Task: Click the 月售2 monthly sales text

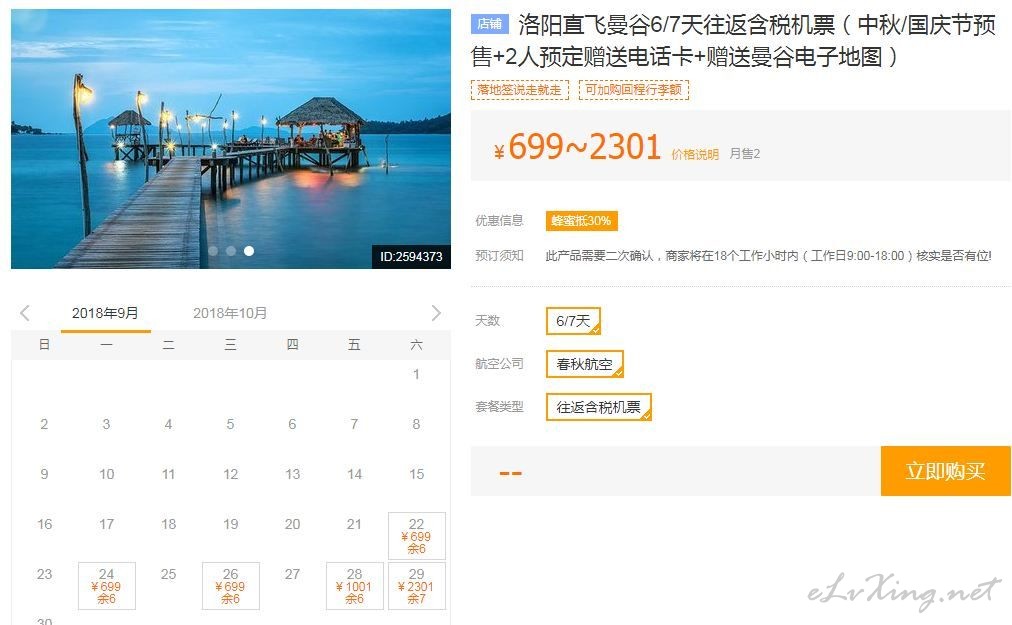Action: click(745, 154)
